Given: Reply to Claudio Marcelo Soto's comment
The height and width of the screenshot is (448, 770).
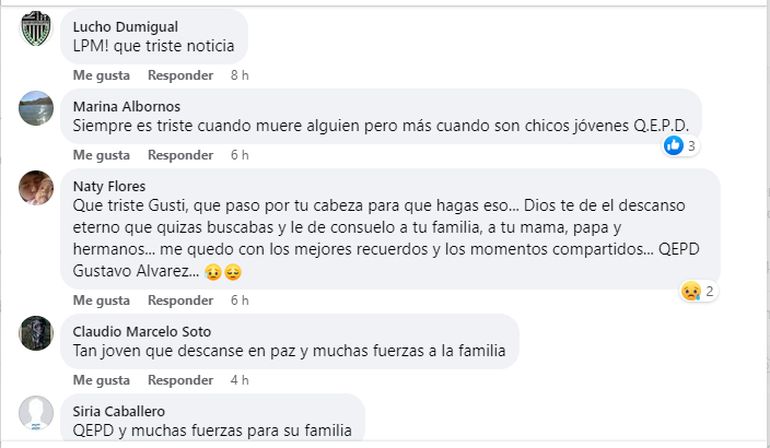Looking at the screenshot, I should 180,380.
